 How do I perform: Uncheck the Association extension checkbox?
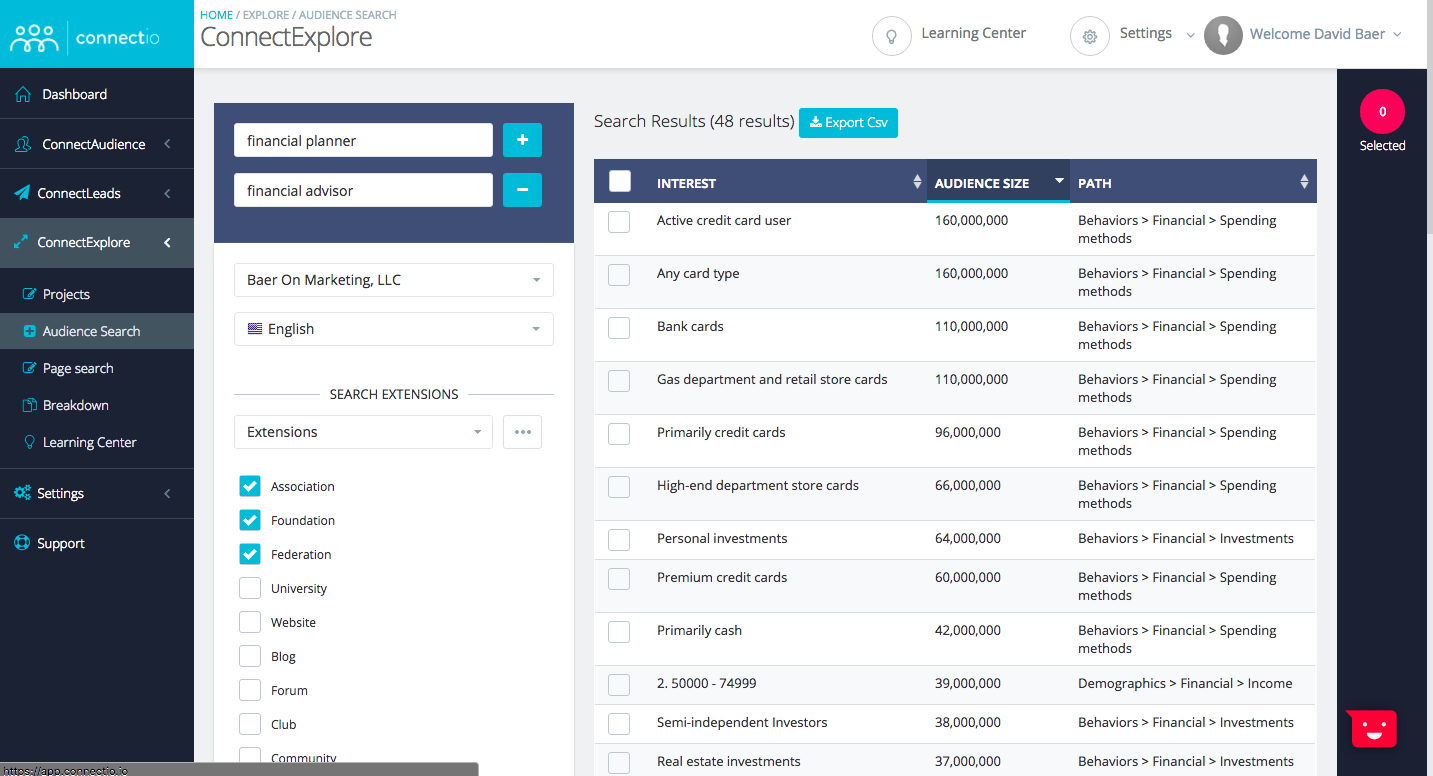250,486
